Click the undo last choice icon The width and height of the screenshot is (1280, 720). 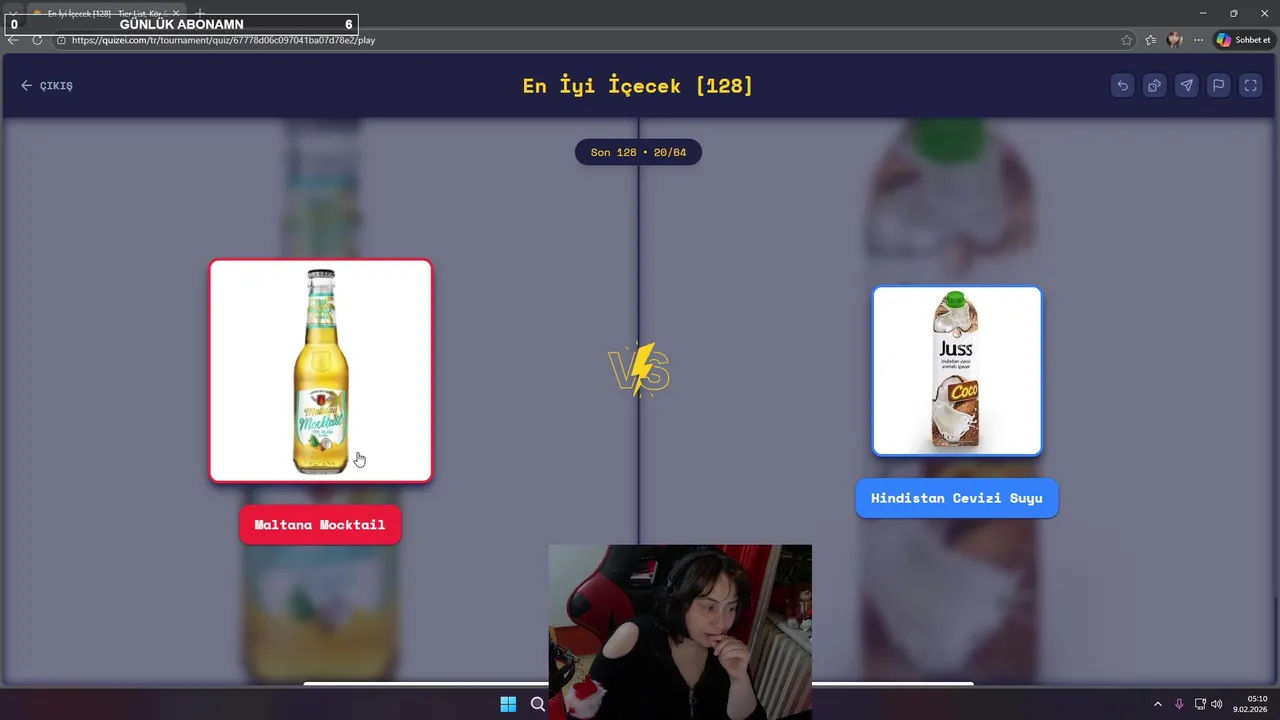pos(1122,86)
